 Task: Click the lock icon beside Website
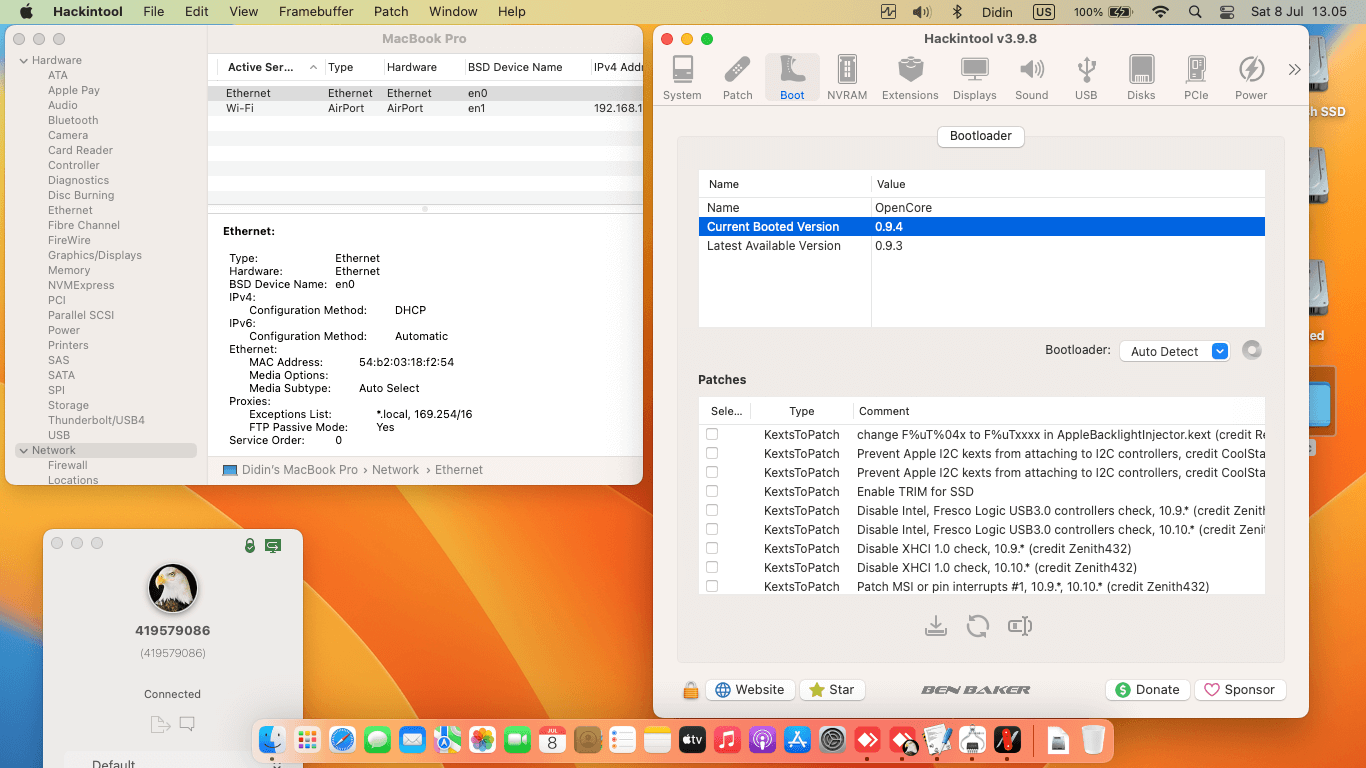690,690
